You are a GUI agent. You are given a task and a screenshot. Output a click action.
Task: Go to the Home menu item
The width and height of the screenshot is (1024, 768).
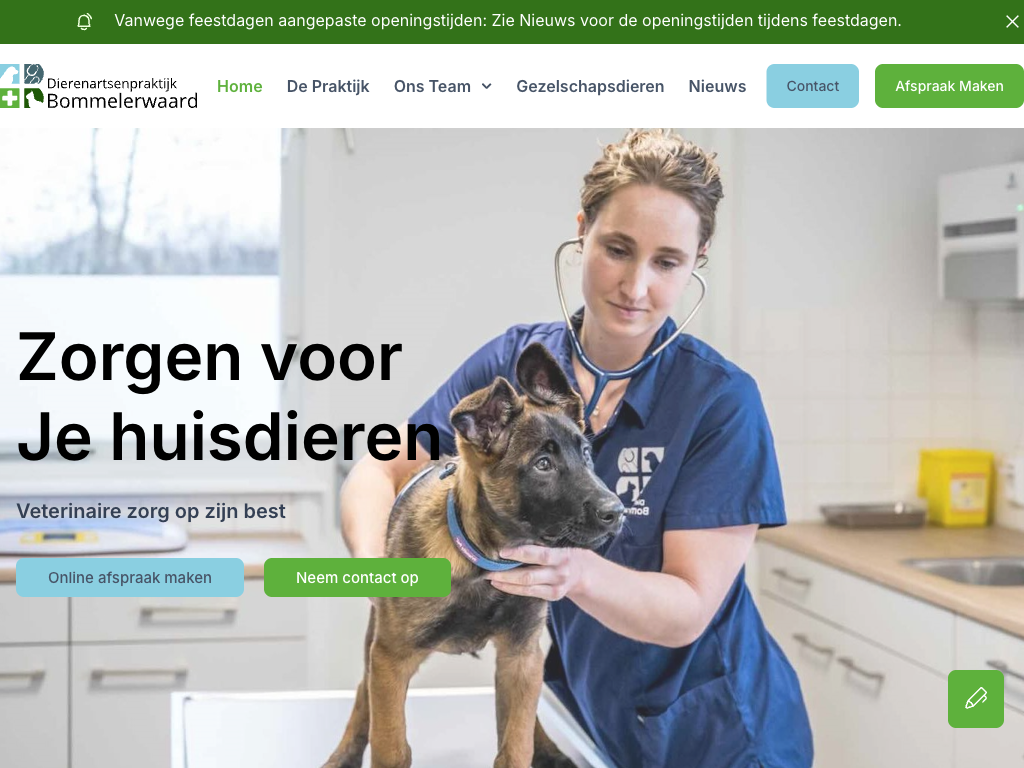tap(240, 86)
